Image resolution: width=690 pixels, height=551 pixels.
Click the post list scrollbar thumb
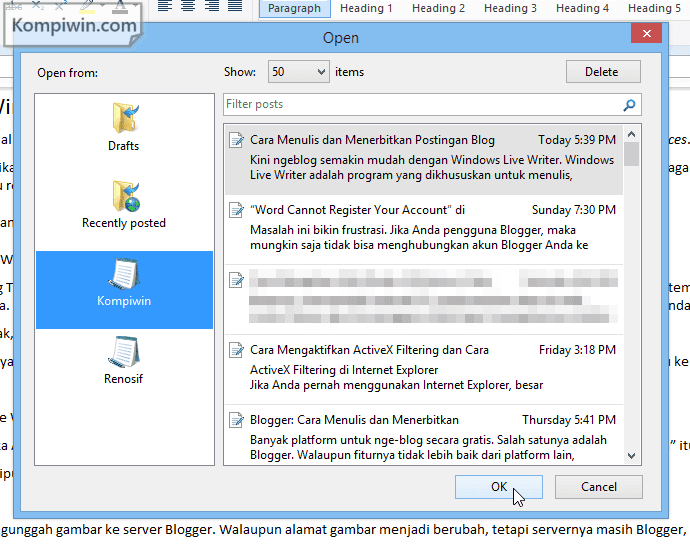[631, 154]
